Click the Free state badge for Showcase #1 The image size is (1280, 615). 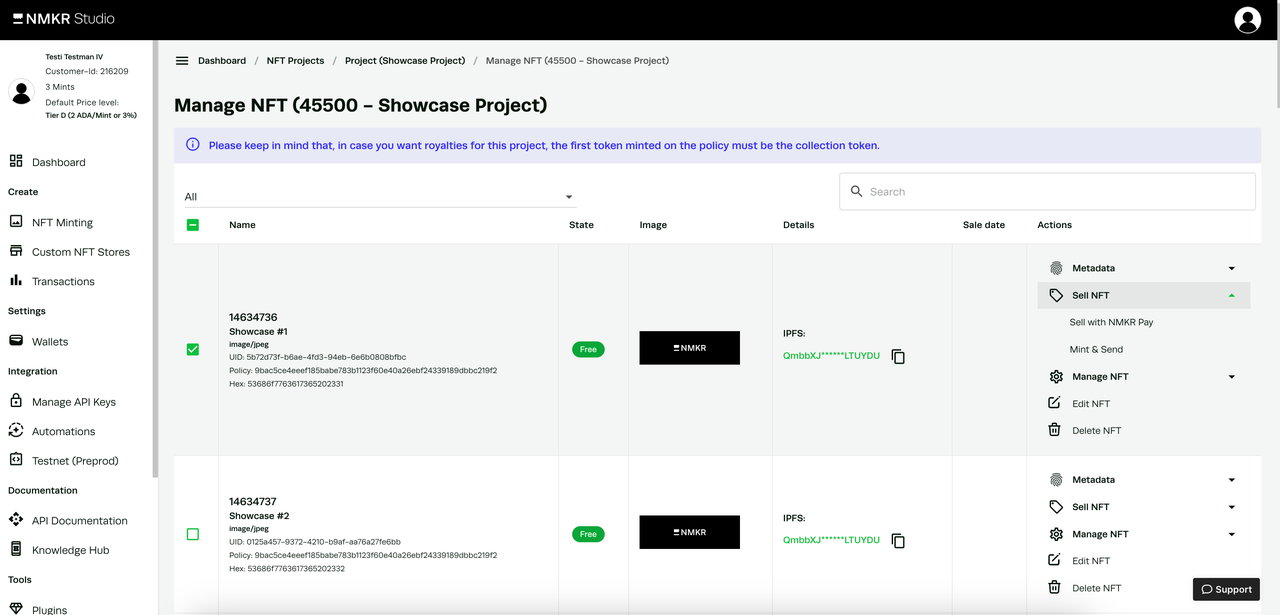pos(588,349)
